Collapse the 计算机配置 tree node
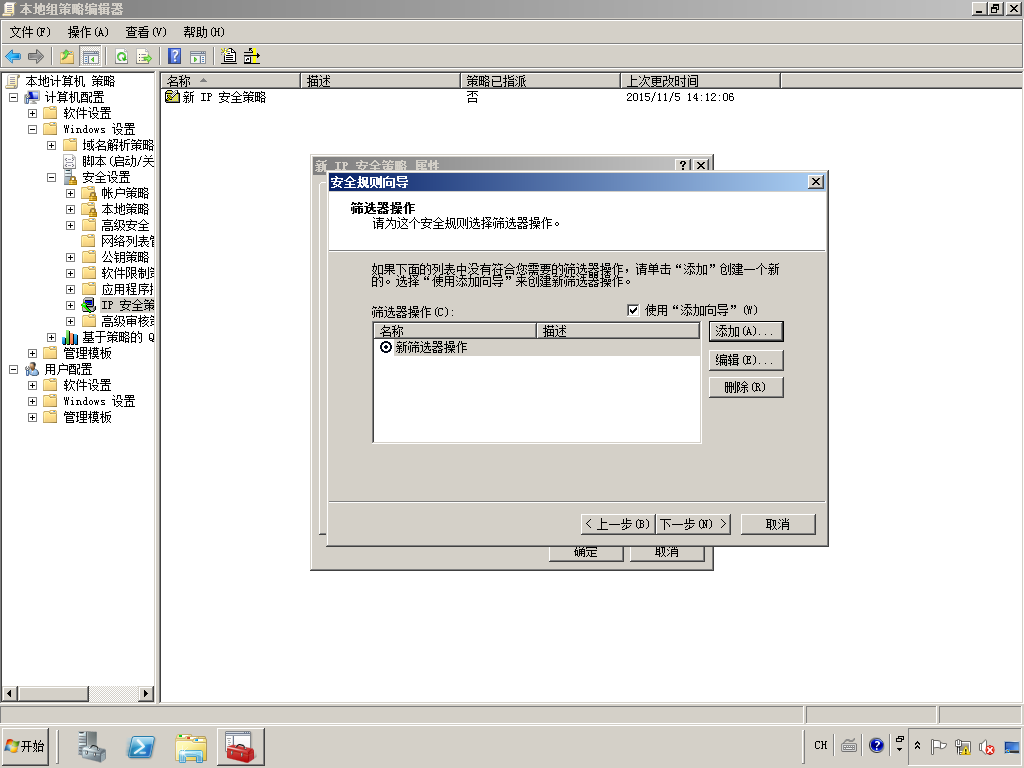Image resolution: width=1024 pixels, height=768 pixels. pos(13,97)
